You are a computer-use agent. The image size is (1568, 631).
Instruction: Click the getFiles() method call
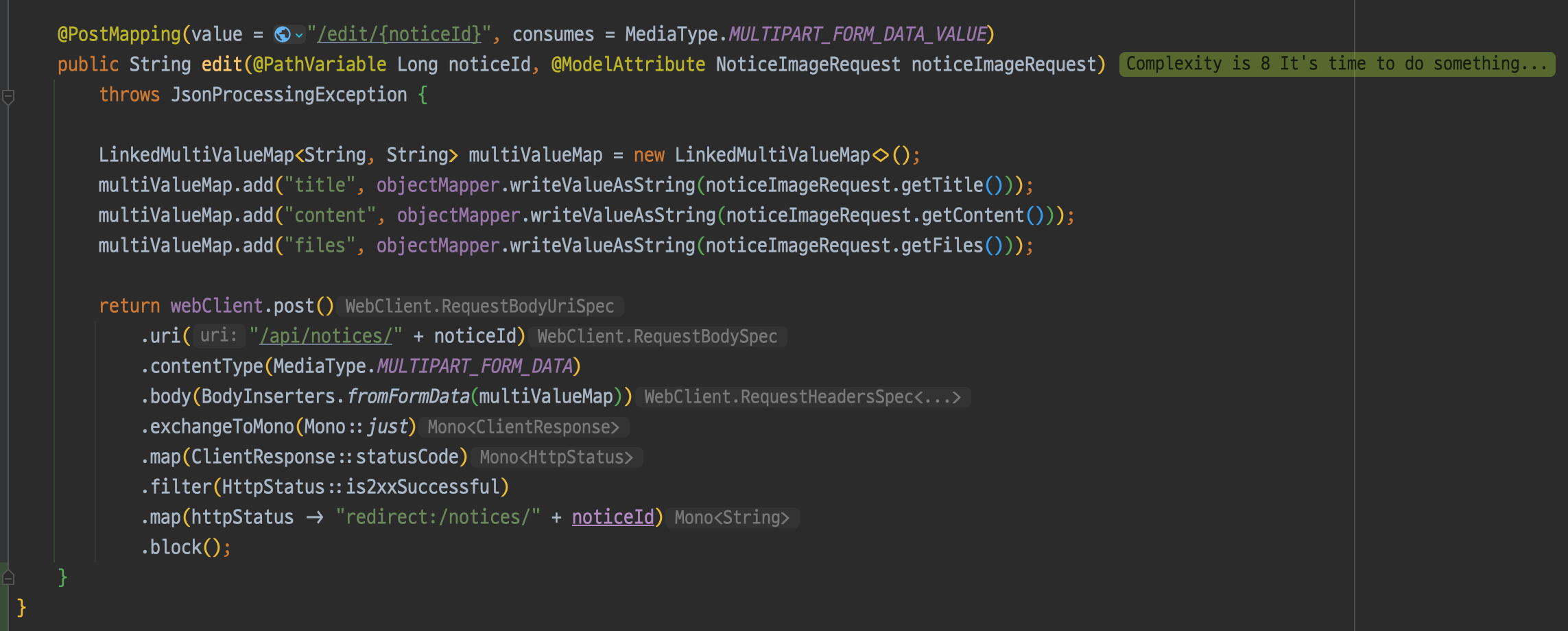[952, 246]
